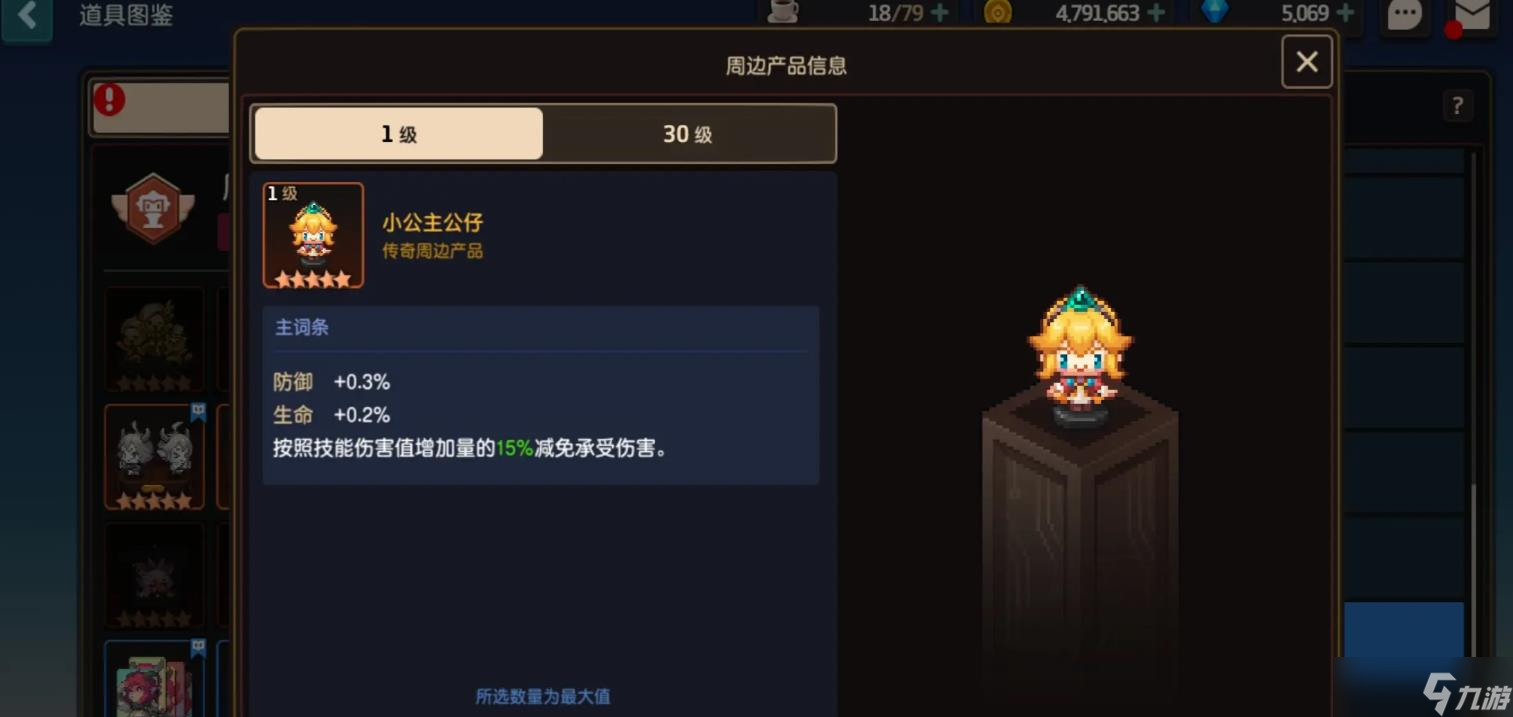The height and width of the screenshot is (717, 1513).
Task: Click the red exclamation alert icon
Action: 109,99
